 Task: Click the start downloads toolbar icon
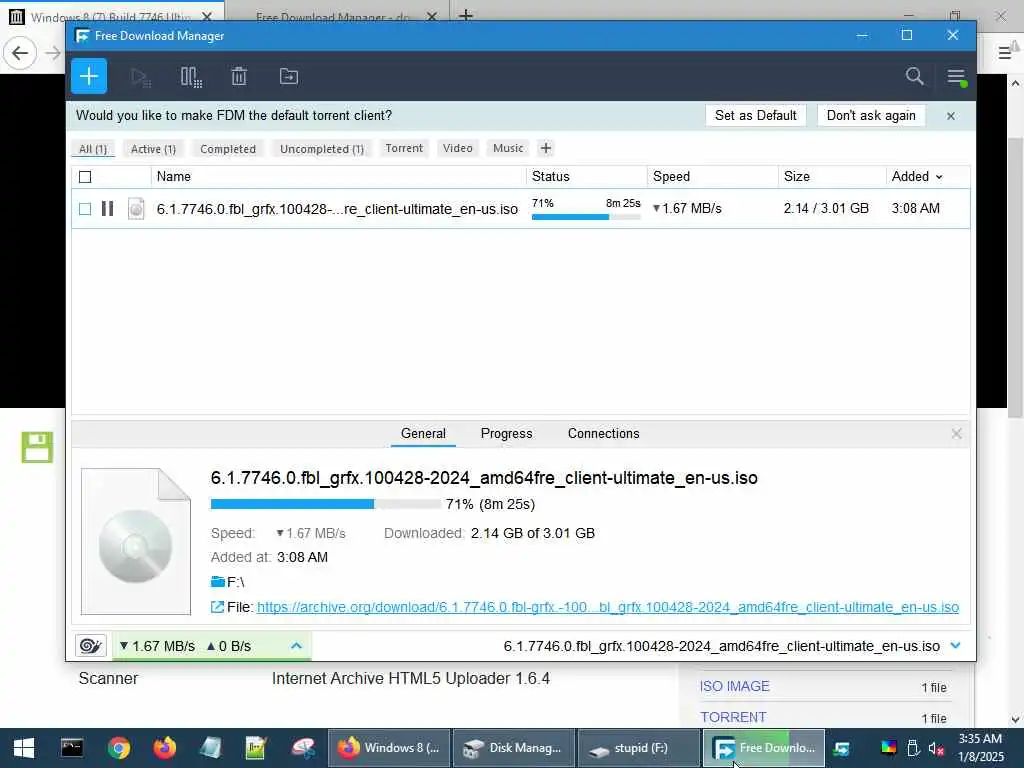[x=140, y=77]
